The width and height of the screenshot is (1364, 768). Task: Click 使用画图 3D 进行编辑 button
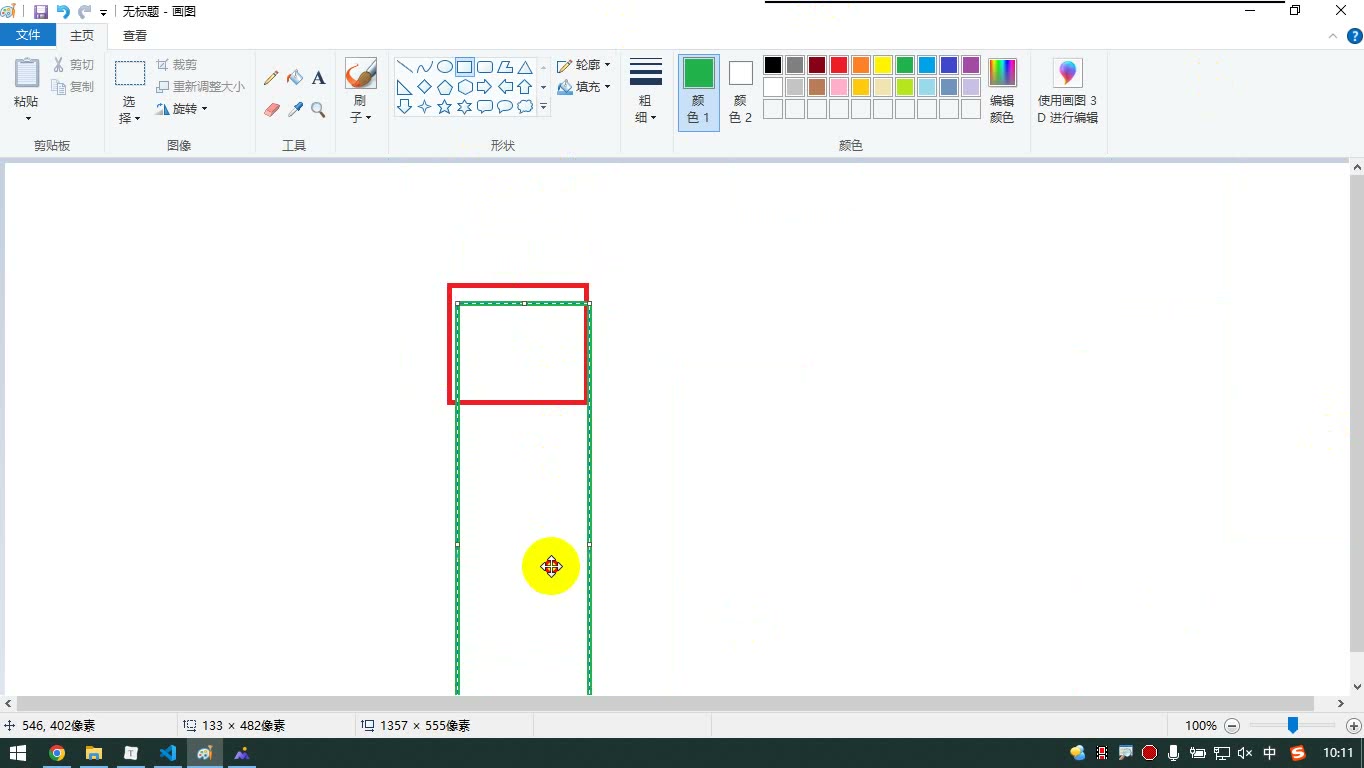[x=1068, y=91]
